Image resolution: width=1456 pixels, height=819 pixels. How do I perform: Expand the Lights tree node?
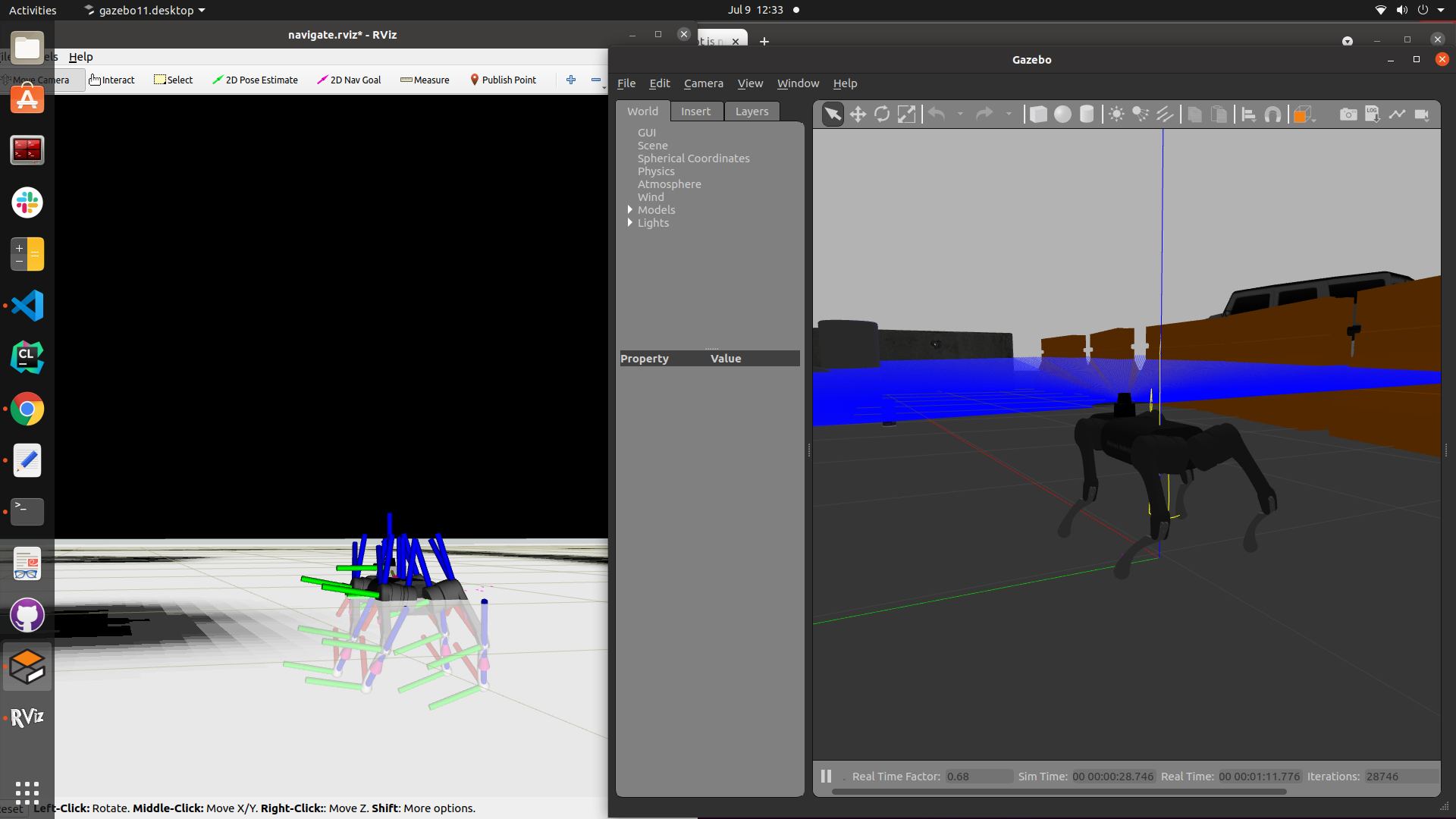pyautogui.click(x=629, y=223)
